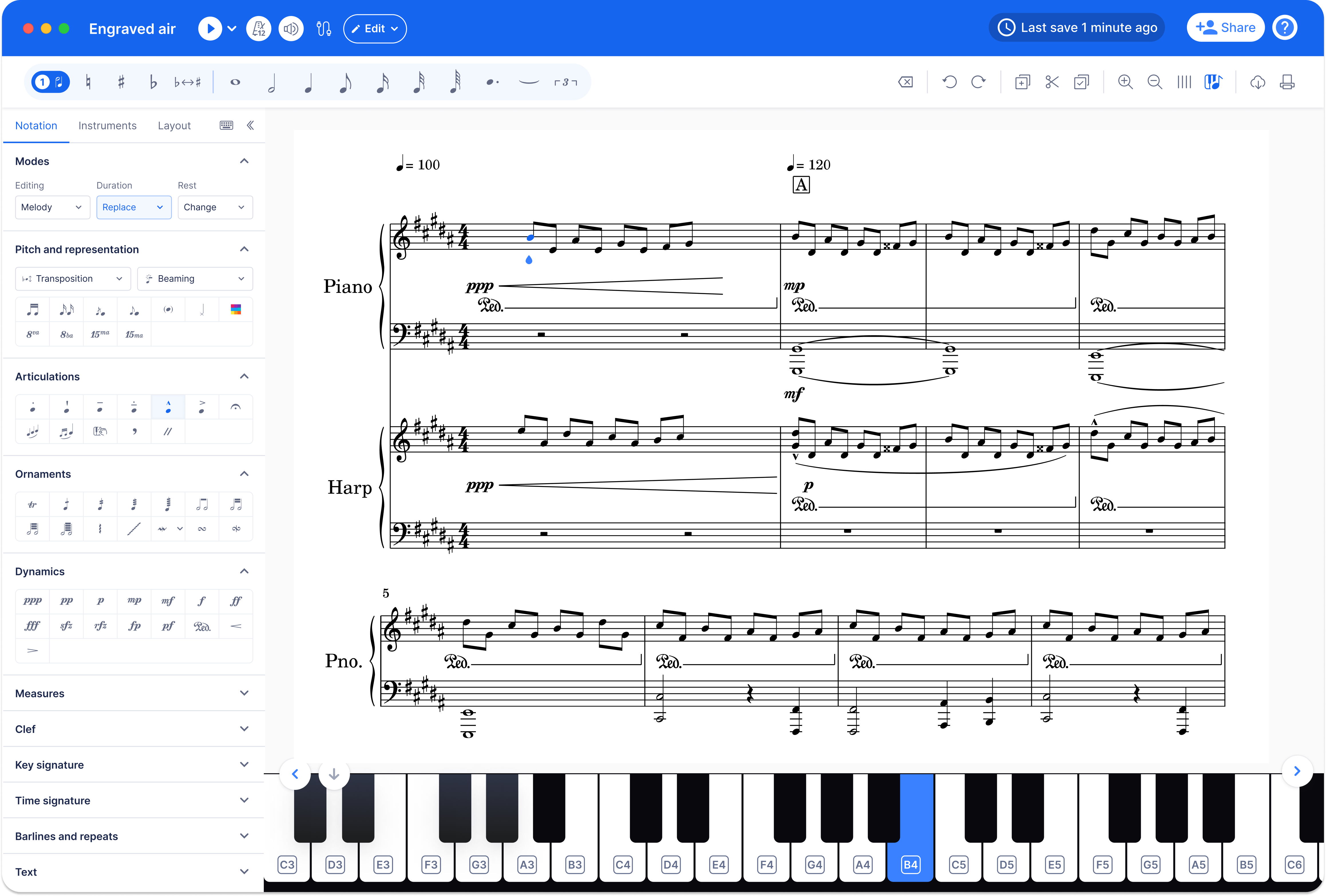The image size is (1326, 896).
Task: Click the Last save 1 minute ago indicator
Action: pos(1077,27)
